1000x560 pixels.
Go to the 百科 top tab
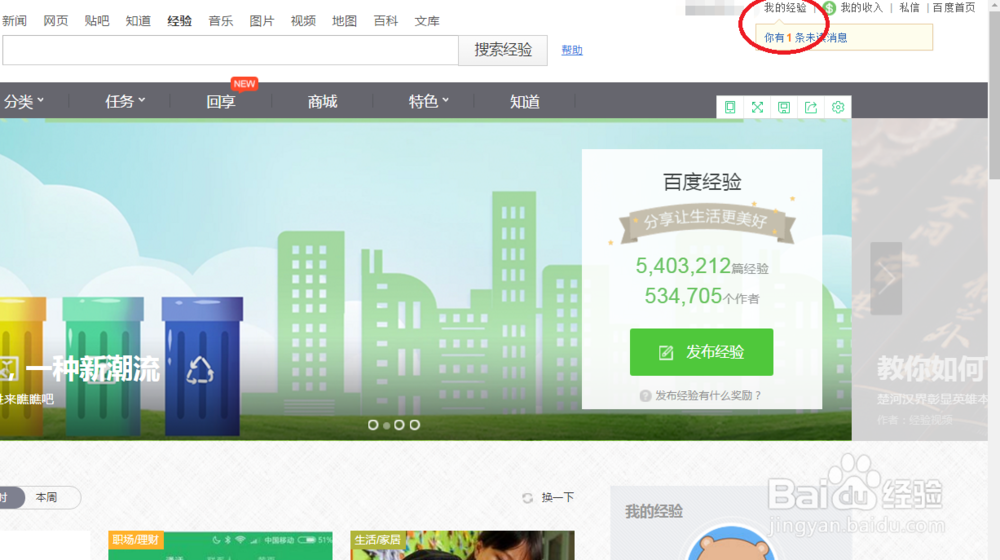pyautogui.click(x=385, y=21)
